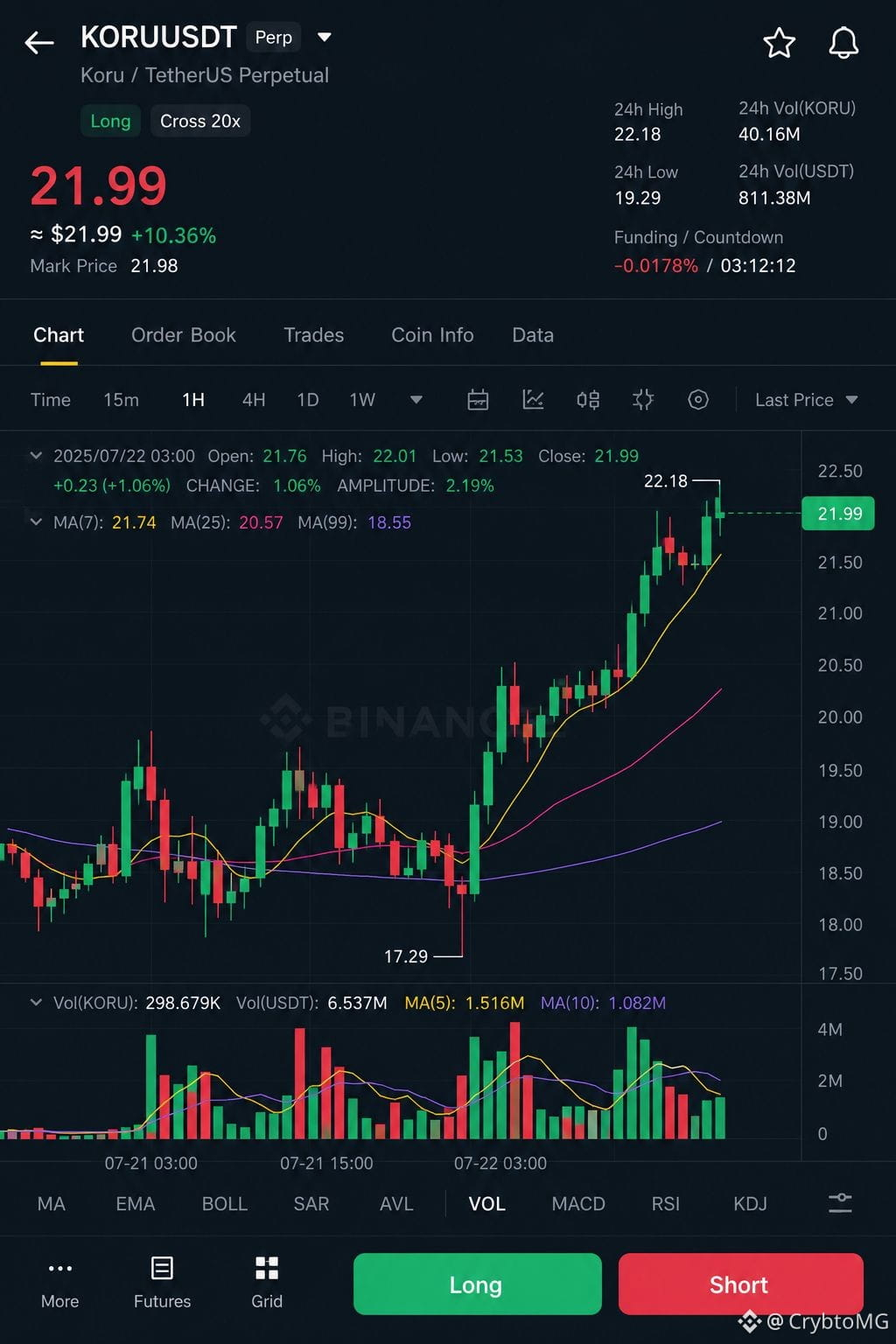The image size is (896, 1344).
Task: Select the 1H timeframe
Action: point(193,400)
